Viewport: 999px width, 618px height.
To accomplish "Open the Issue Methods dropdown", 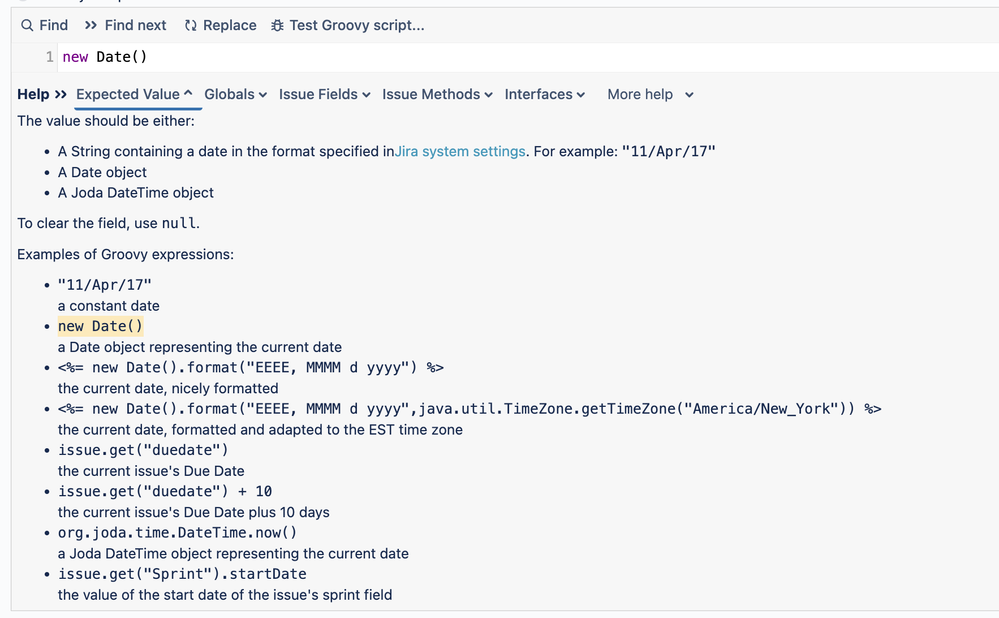I will [430, 94].
